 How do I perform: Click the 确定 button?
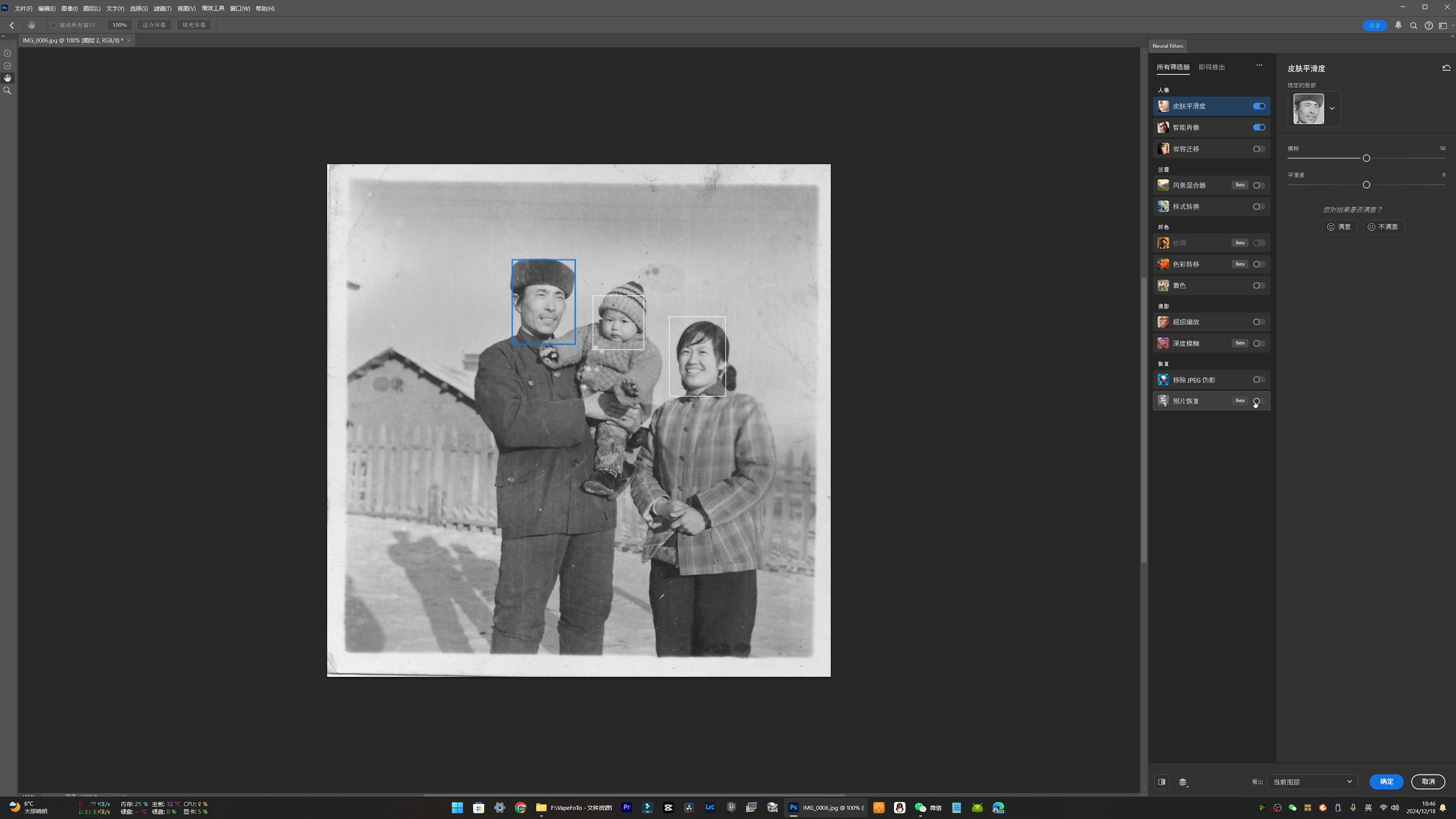(1386, 782)
